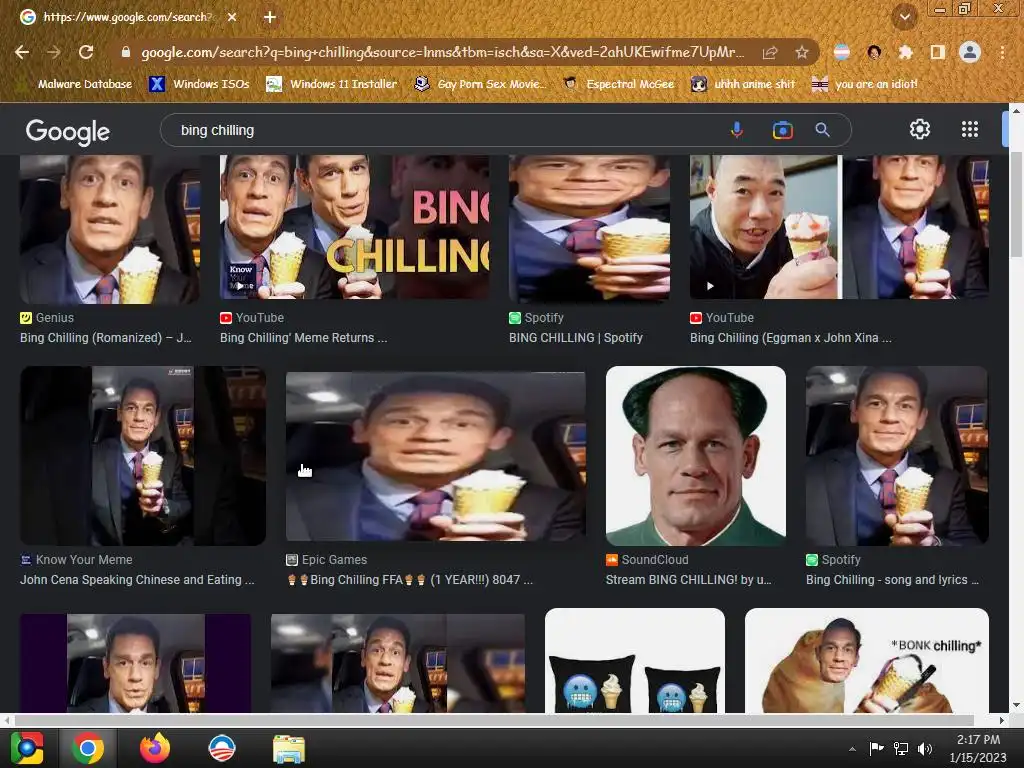Open the Chrome three-dot menu

pos(1002,52)
